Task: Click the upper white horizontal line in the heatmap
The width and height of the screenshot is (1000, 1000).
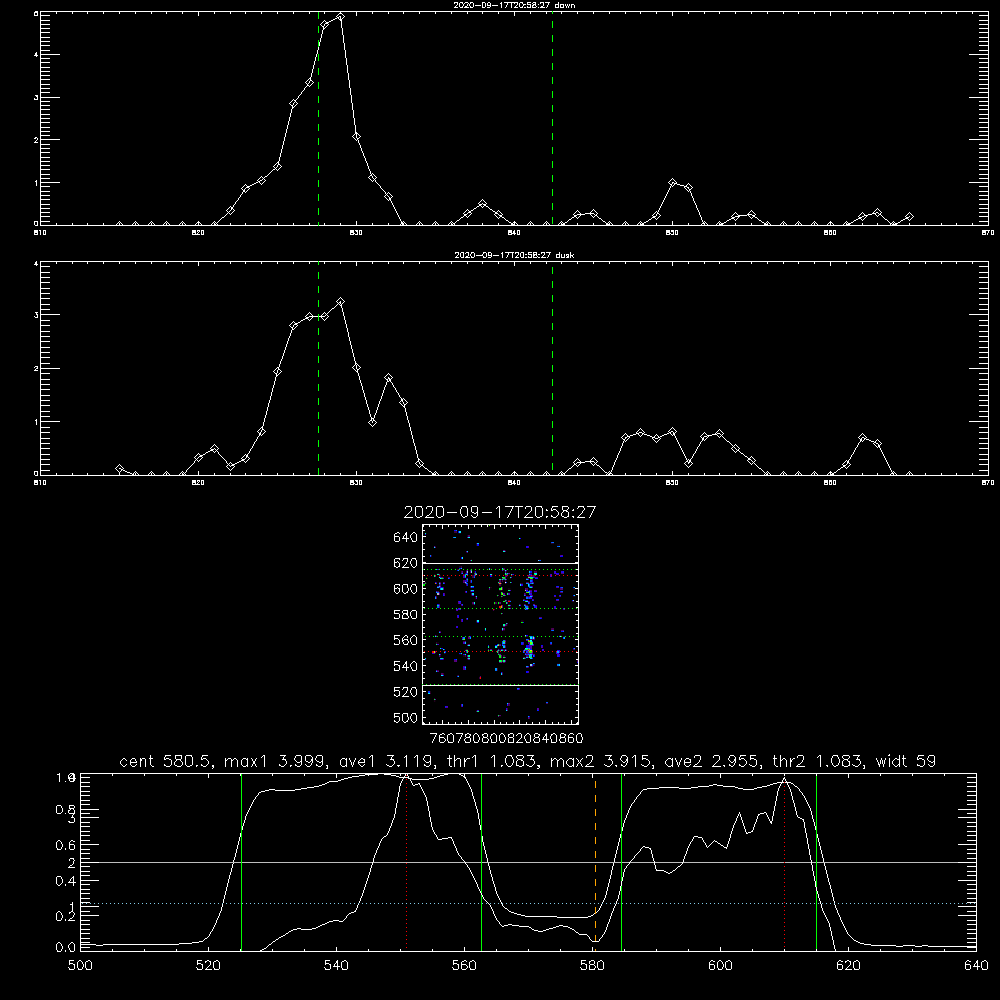Action: tap(500, 563)
